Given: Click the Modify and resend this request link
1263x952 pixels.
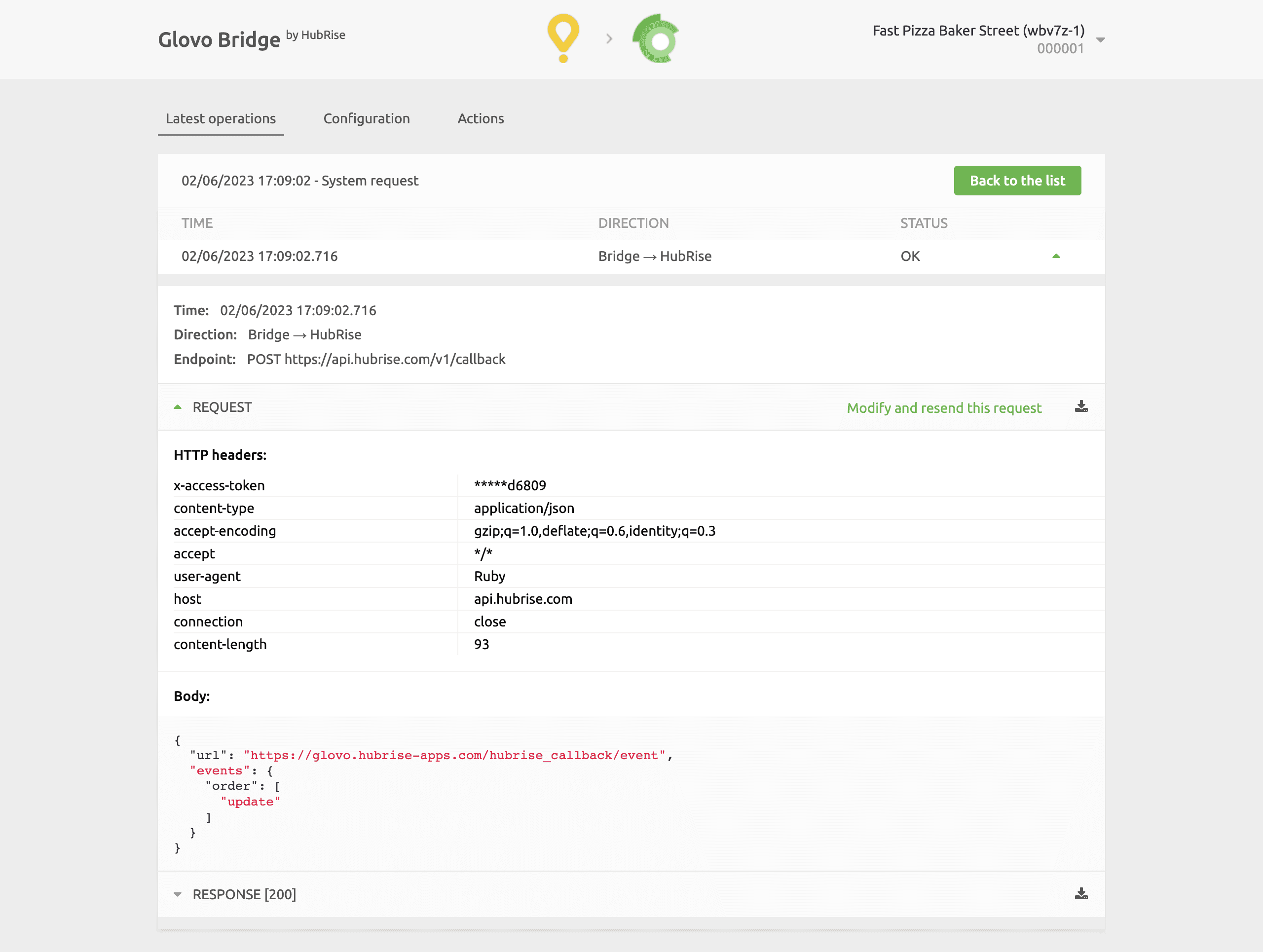Looking at the screenshot, I should coord(944,407).
